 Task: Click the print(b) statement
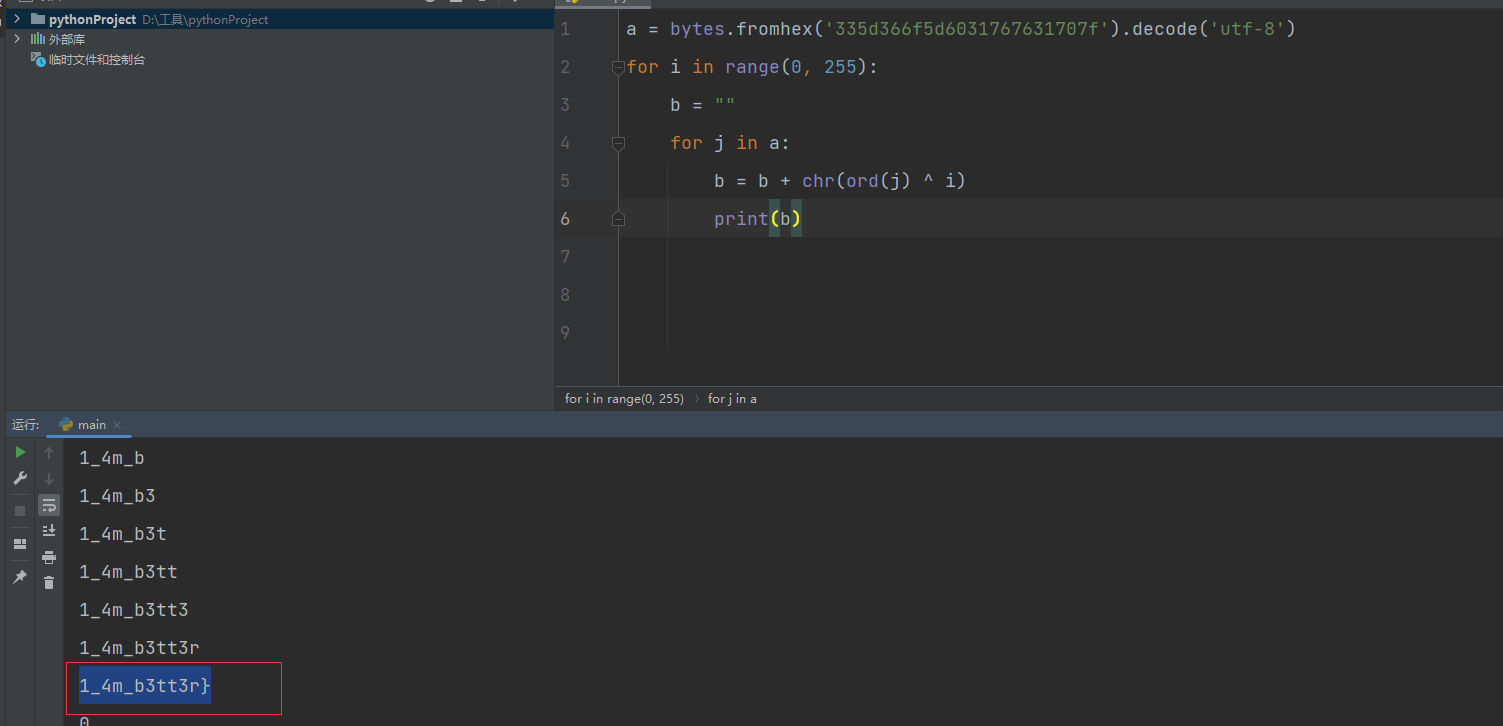[758, 219]
